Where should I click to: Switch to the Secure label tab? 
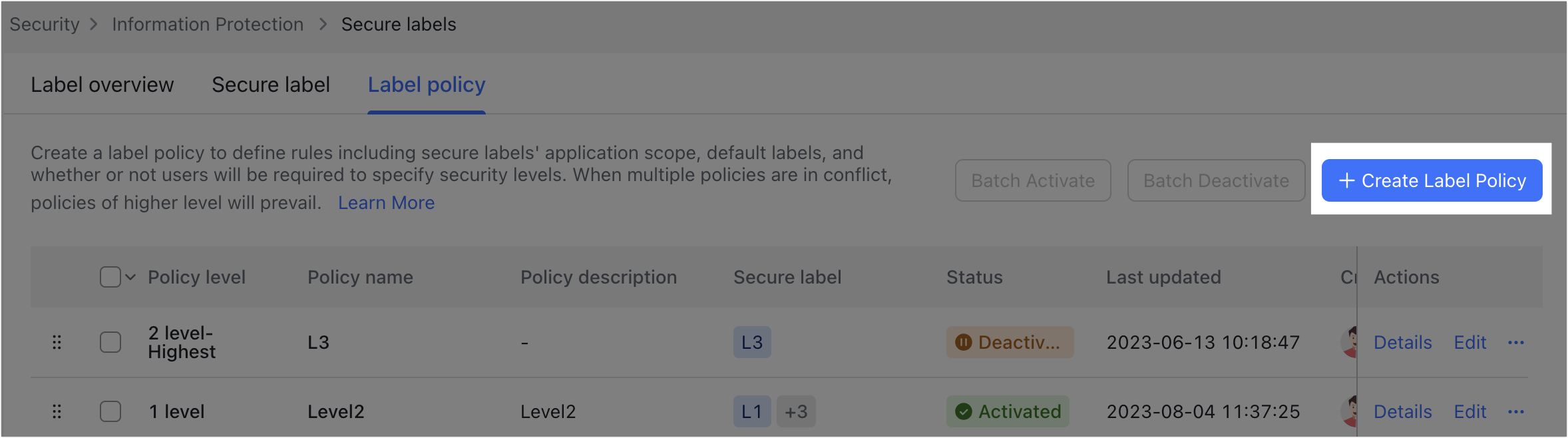(x=270, y=85)
